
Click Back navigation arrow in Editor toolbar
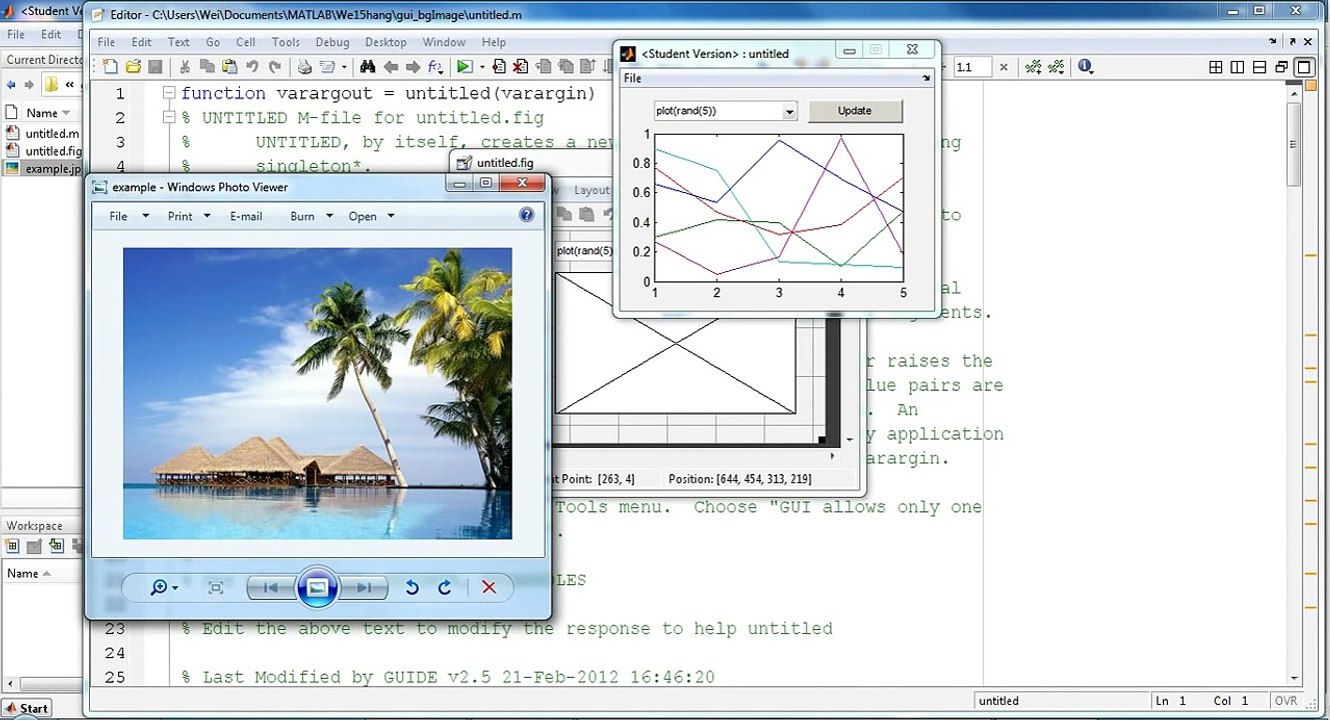[x=391, y=67]
